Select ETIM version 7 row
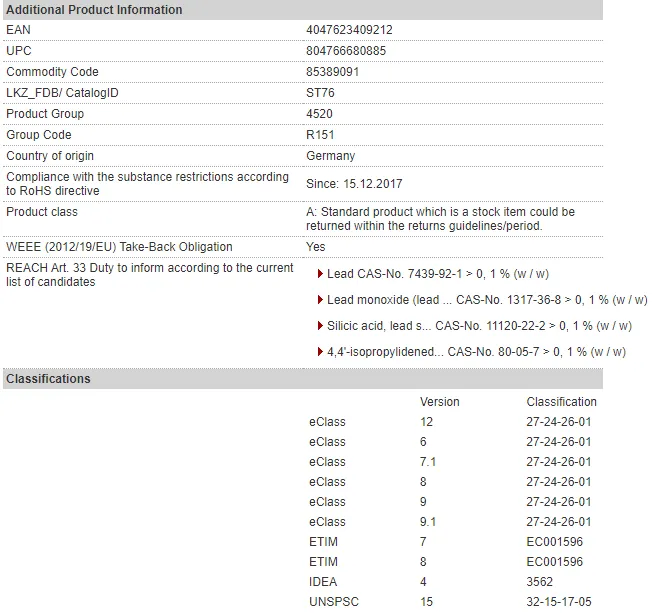 click(446, 541)
